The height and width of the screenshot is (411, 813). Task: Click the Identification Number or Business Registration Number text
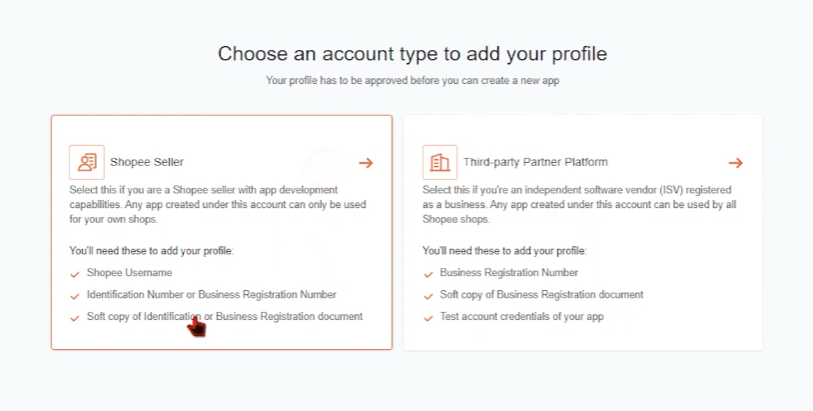(212, 294)
